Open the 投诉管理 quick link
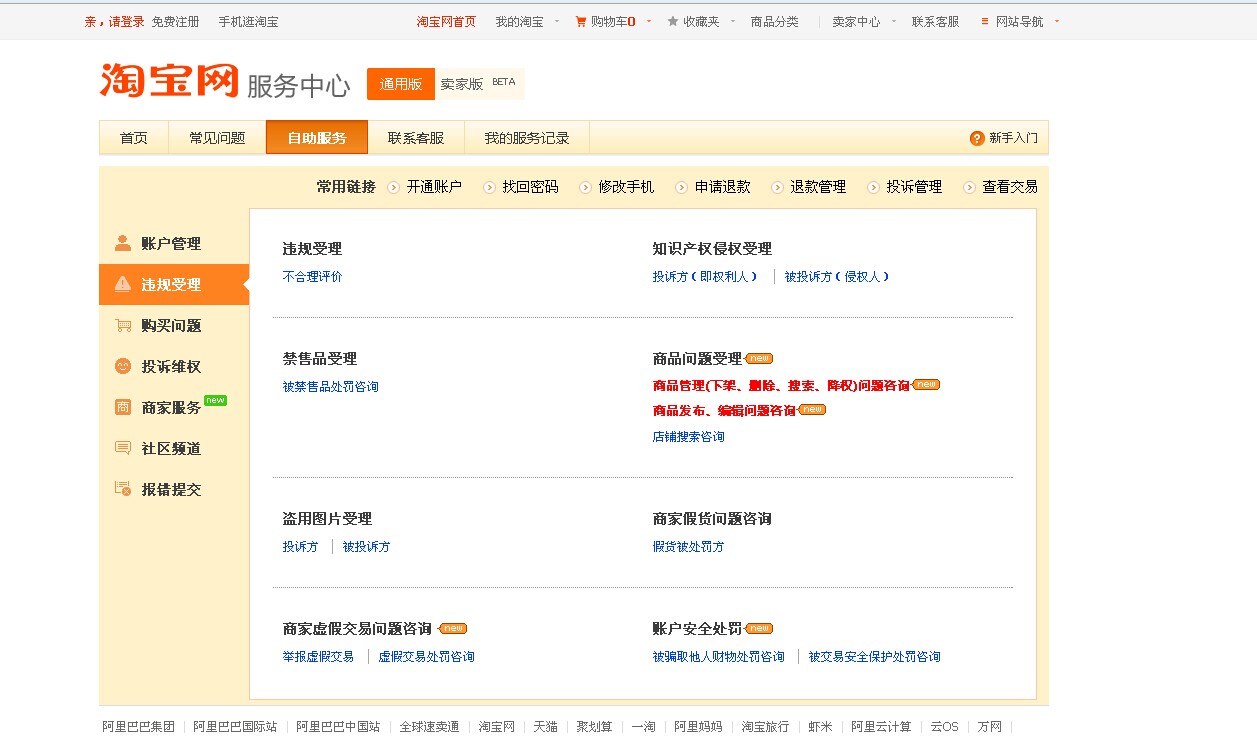The width and height of the screenshot is (1257, 736). click(x=914, y=187)
